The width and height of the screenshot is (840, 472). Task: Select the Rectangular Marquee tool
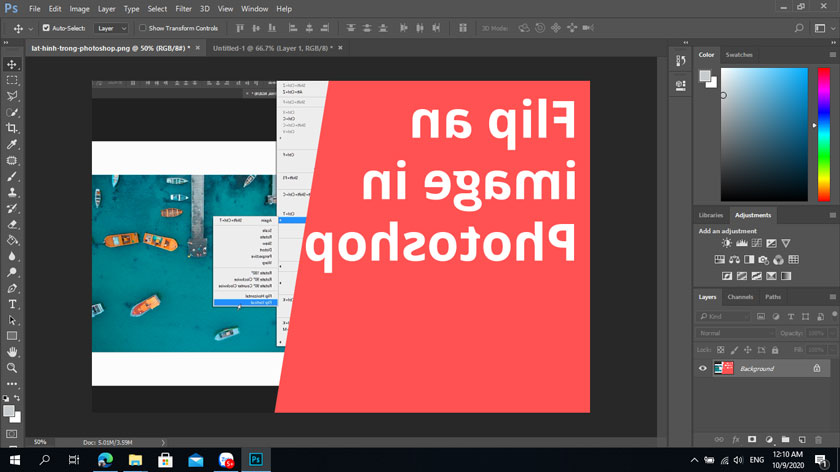[x=12, y=80]
